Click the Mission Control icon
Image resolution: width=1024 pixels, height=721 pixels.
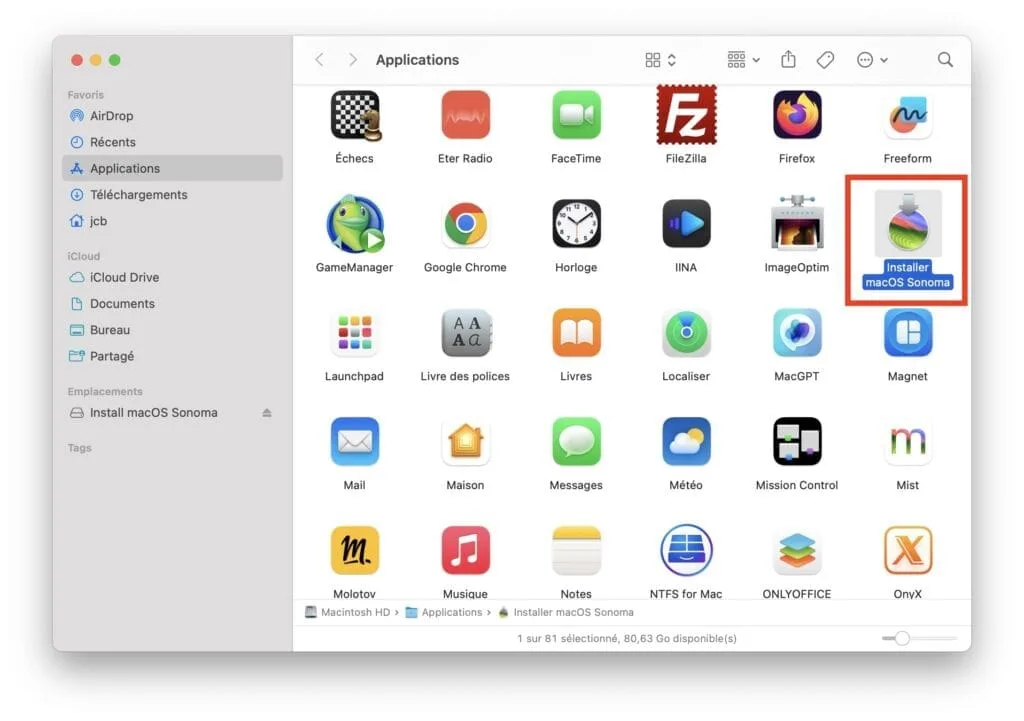pos(797,441)
